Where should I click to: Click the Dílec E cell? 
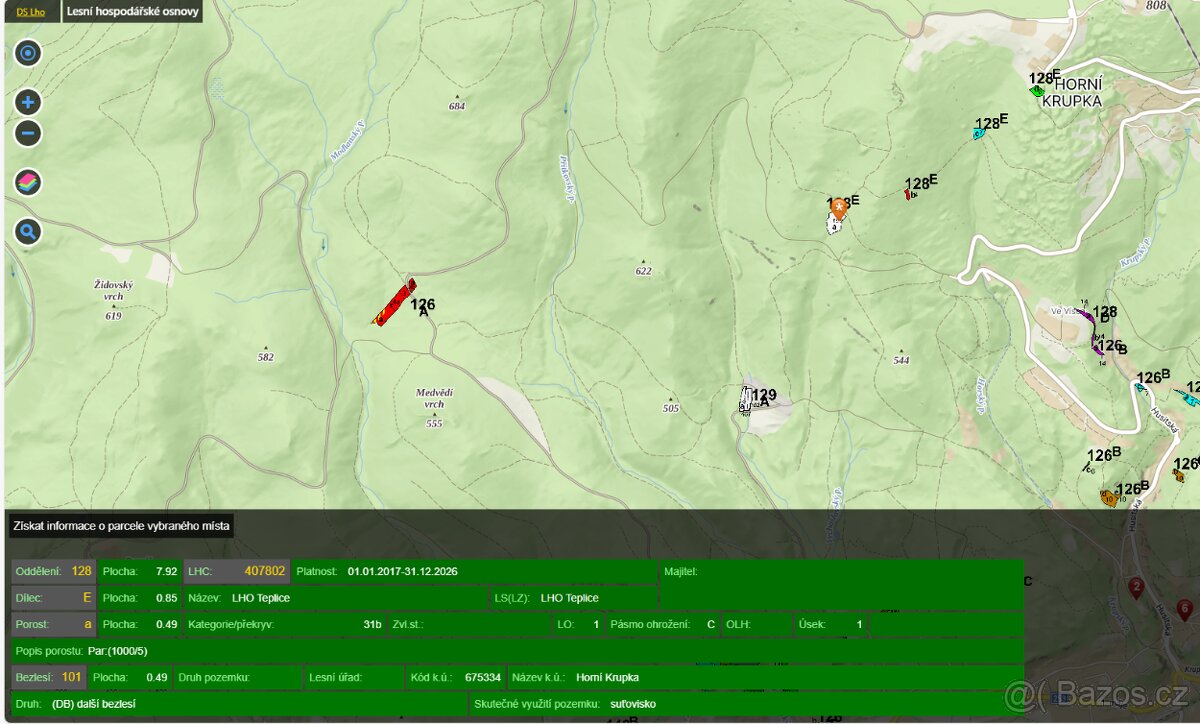[x=54, y=598]
